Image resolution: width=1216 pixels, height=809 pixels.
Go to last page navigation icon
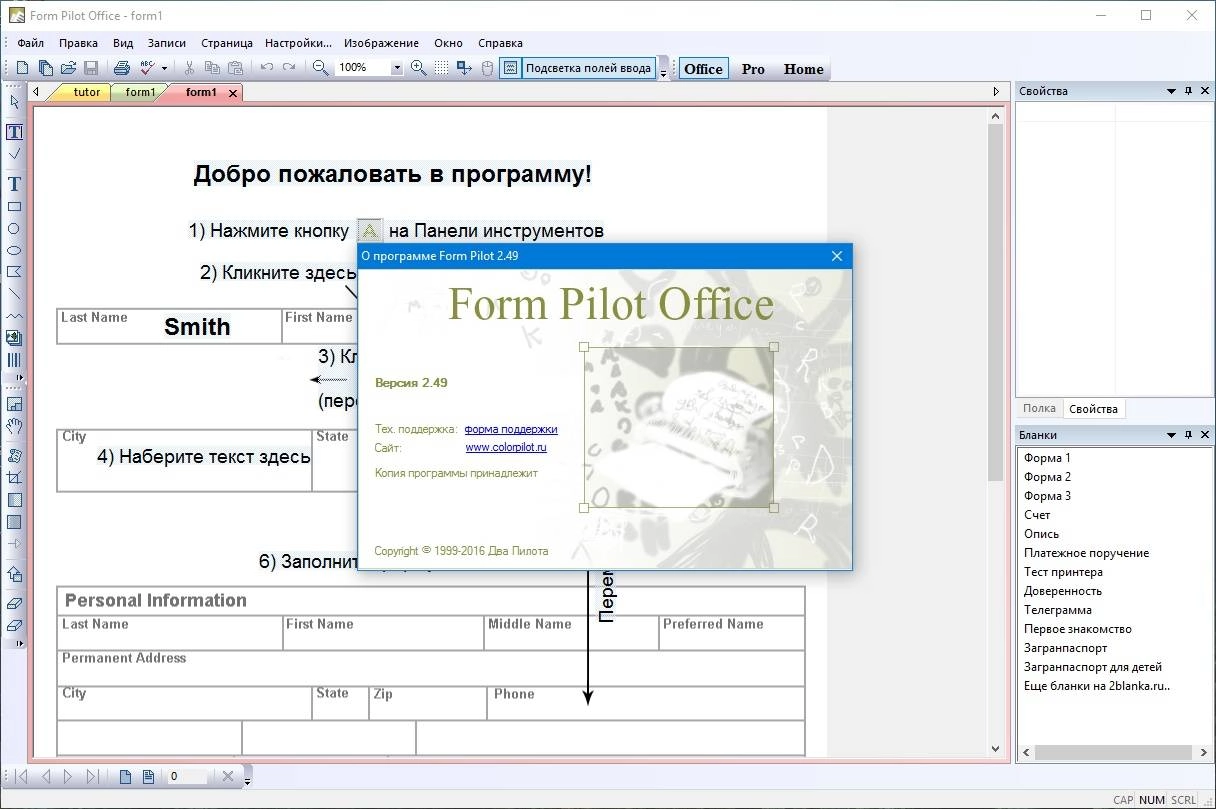(x=93, y=776)
